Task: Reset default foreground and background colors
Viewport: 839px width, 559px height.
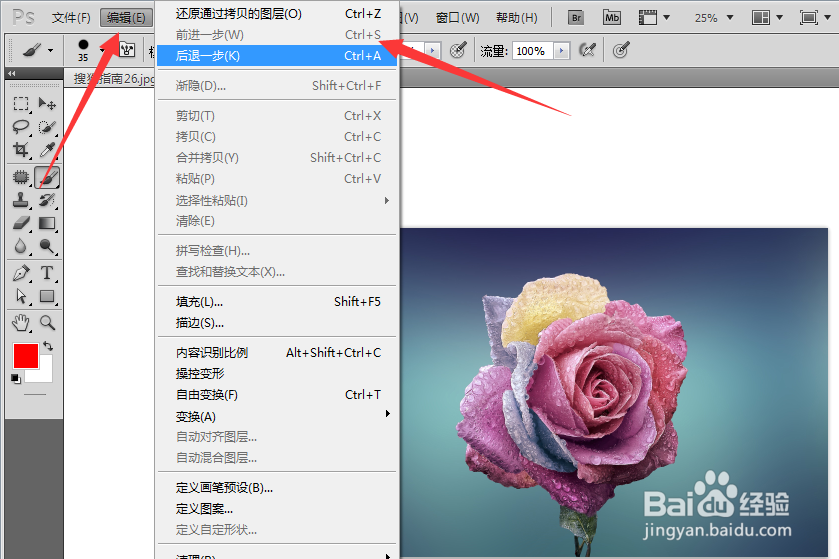Action: click(16, 379)
